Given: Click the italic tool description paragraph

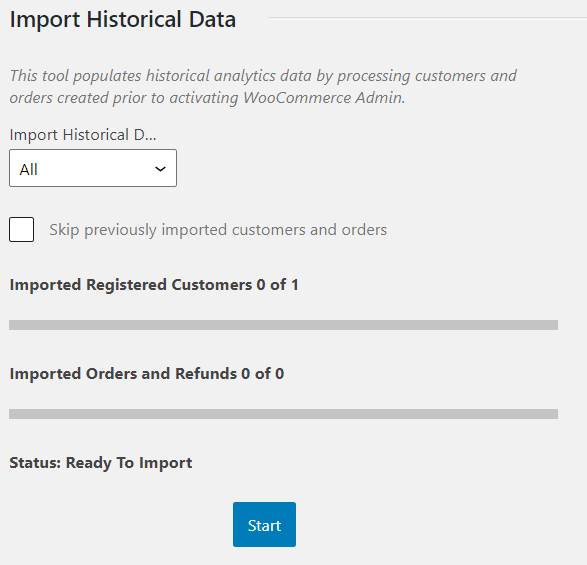Looking at the screenshot, I should coord(263,86).
